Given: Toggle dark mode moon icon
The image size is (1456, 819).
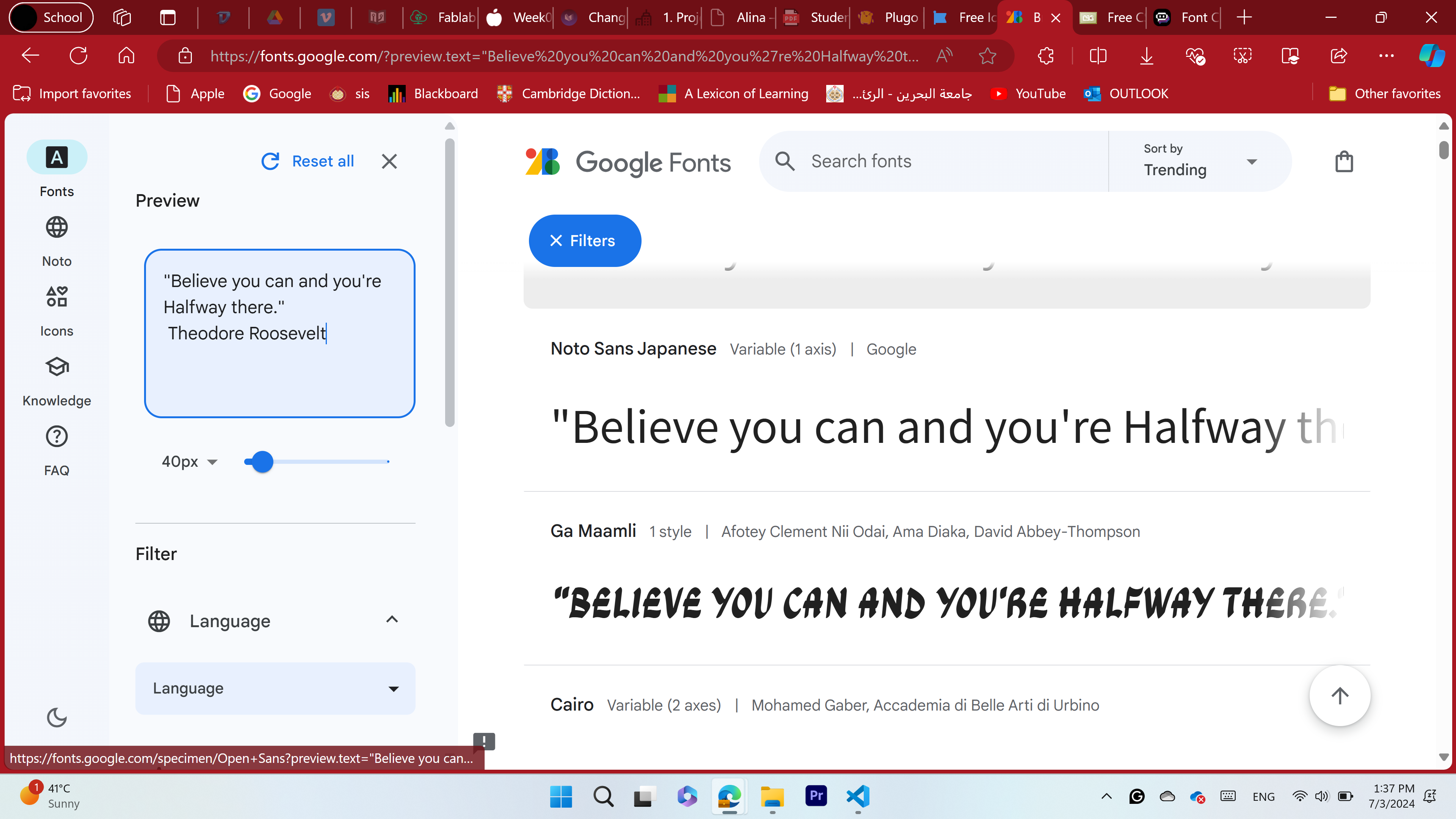Looking at the screenshot, I should pos(56,718).
